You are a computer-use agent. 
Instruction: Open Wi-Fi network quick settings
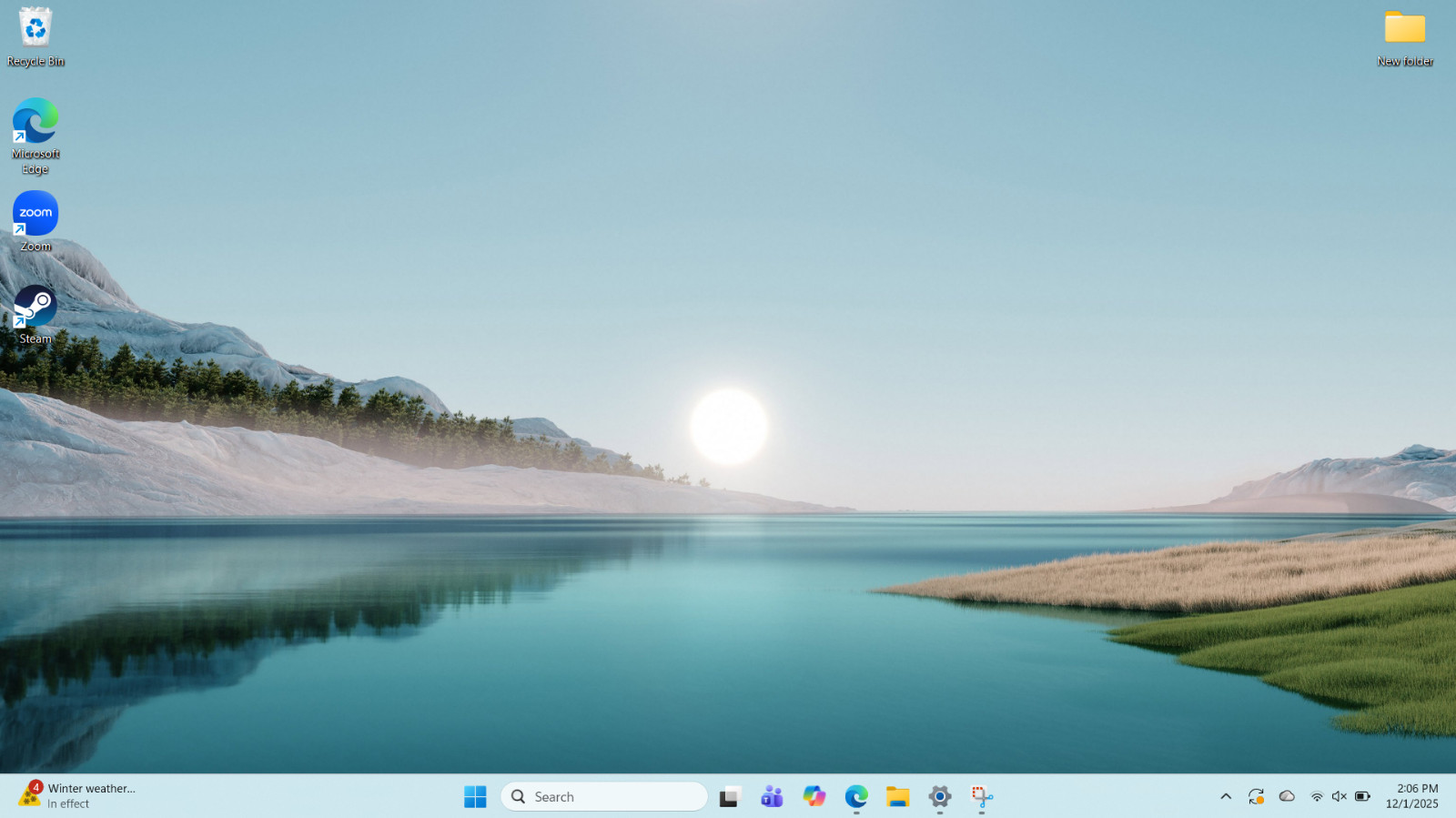pos(1317,797)
